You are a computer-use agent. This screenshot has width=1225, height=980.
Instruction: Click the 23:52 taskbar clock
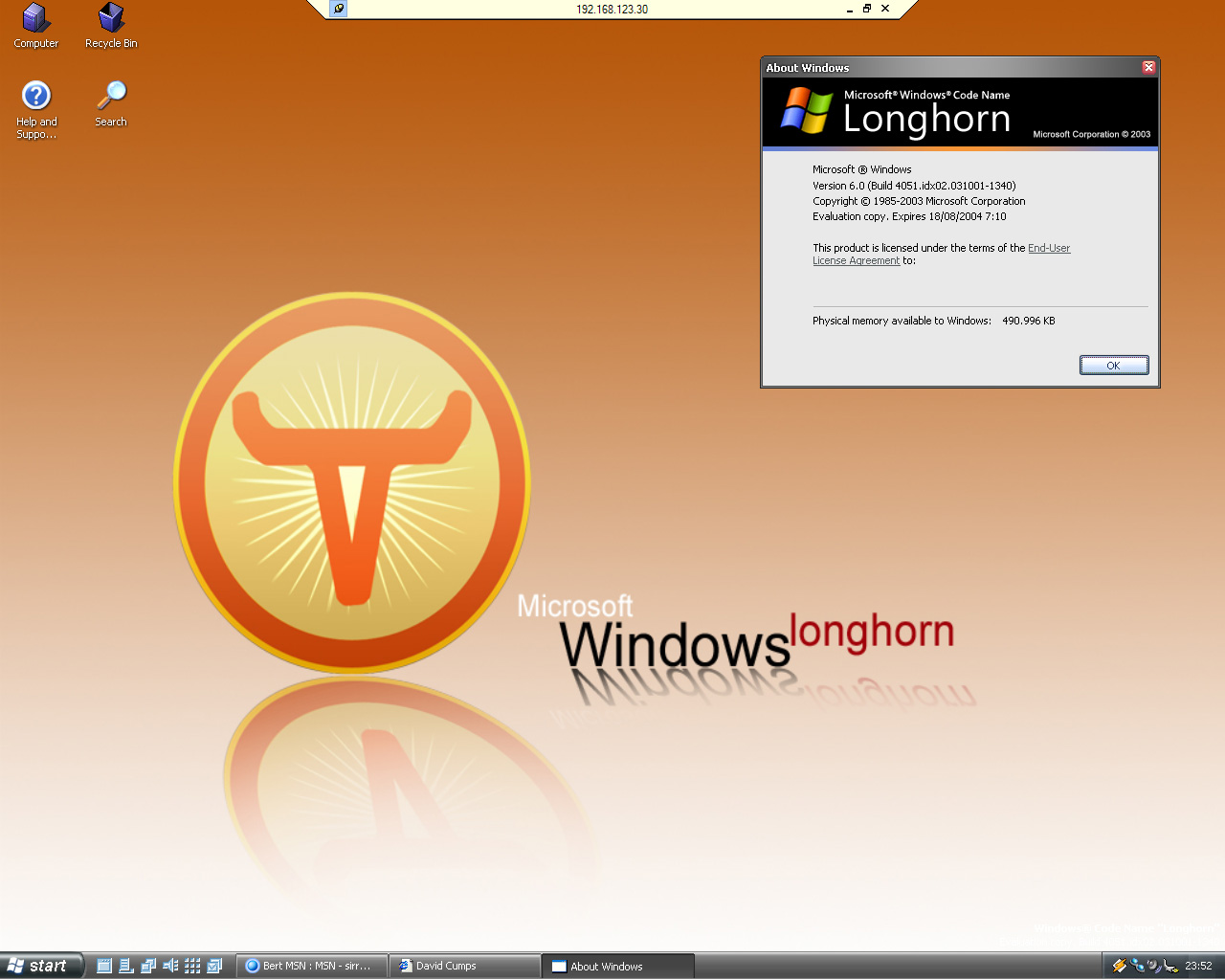pyautogui.click(x=1198, y=966)
